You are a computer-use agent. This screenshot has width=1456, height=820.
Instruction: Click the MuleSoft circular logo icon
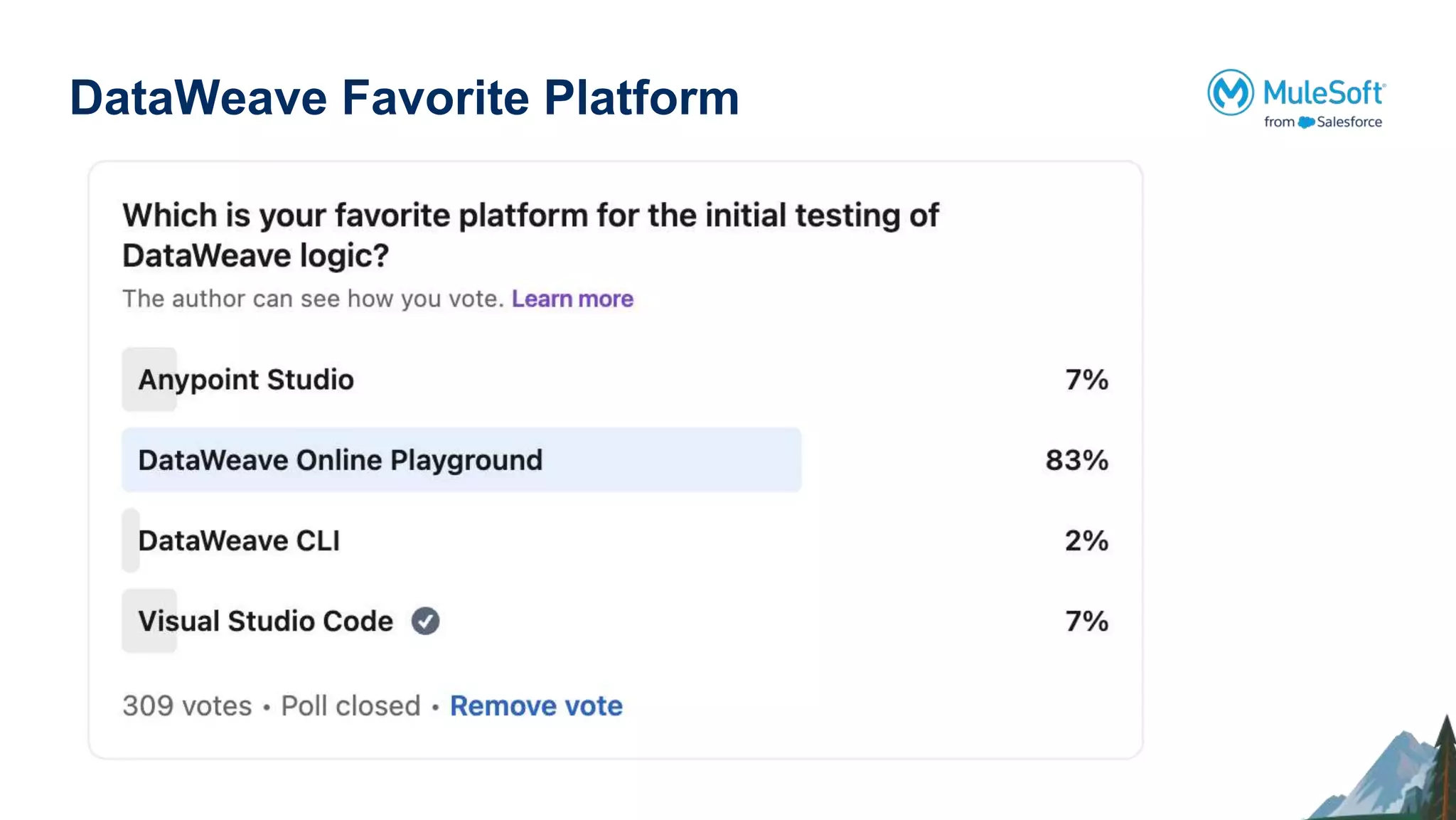[1230, 92]
